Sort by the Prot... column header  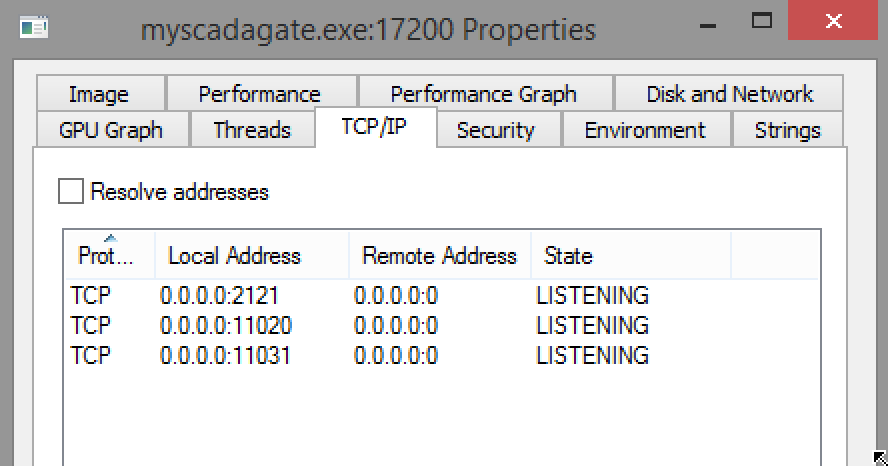pos(109,255)
